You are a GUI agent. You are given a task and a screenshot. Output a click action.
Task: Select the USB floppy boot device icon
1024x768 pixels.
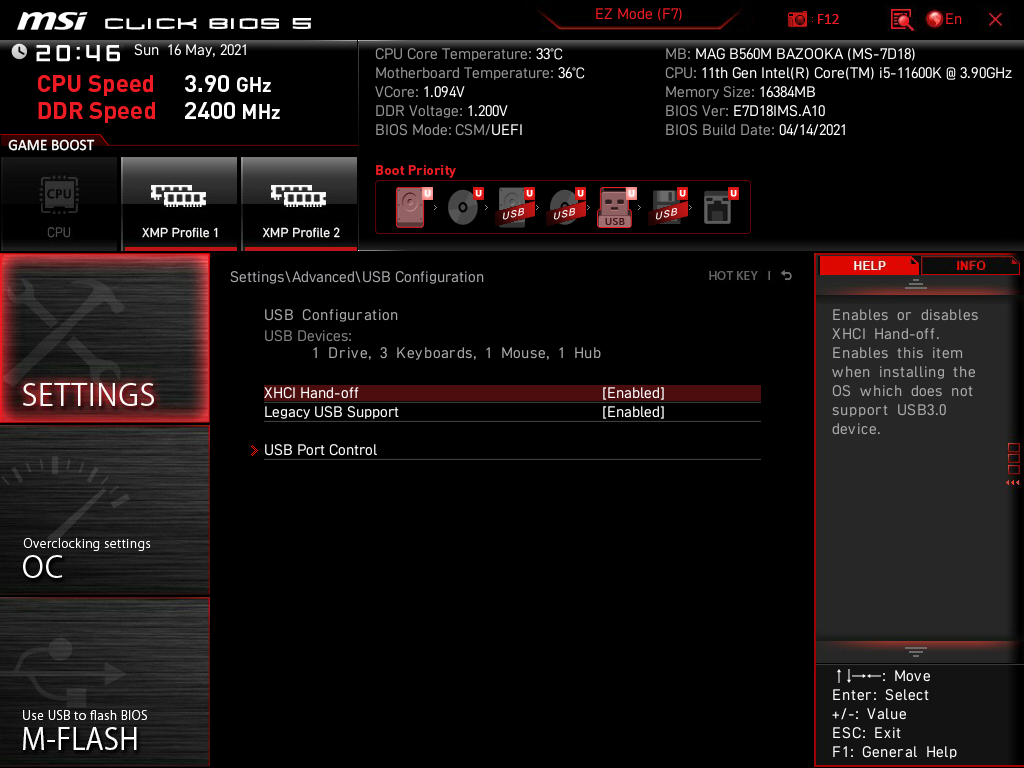pyautogui.click(x=667, y=207)
